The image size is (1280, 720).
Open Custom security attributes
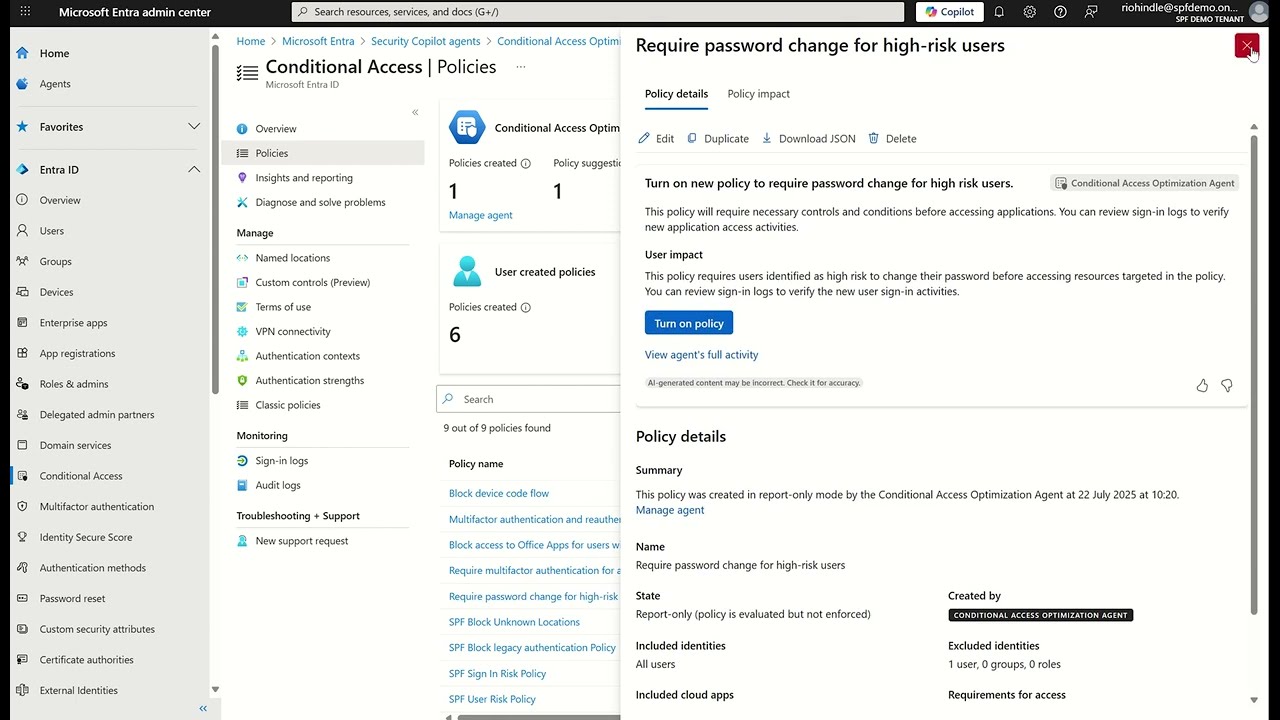point(97,630)
